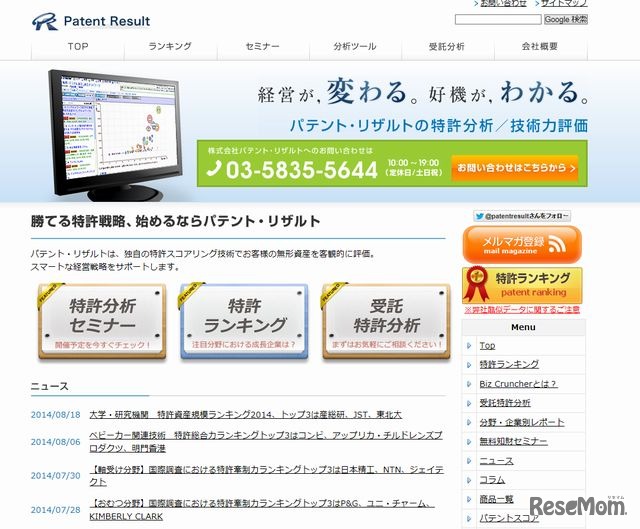
Task: Open the 【おむつ分野】 ranking news article
Action: click(262, 510)
